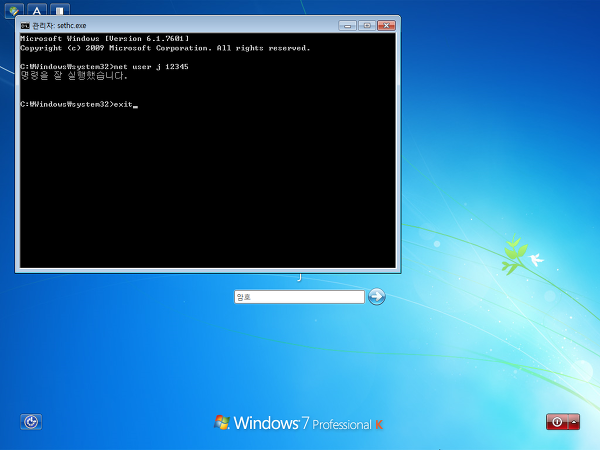This screenshot has height=450, width=600.
Task: Expand the shutdown options arrow
Action: (x=574, y=422)
